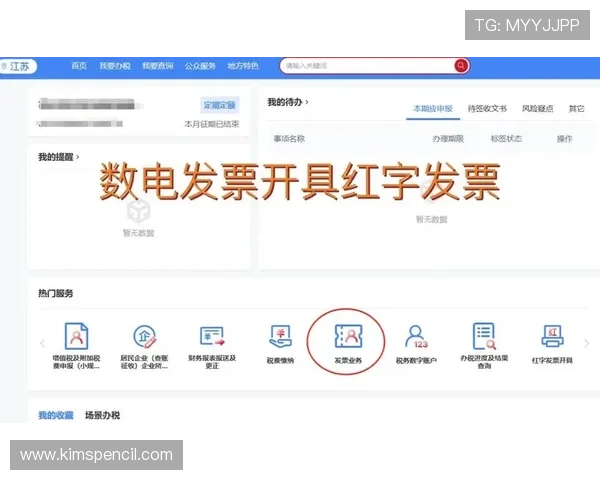Open the 我要查询 navigation menu
The image size is (600, 480).
click(158, 66)
